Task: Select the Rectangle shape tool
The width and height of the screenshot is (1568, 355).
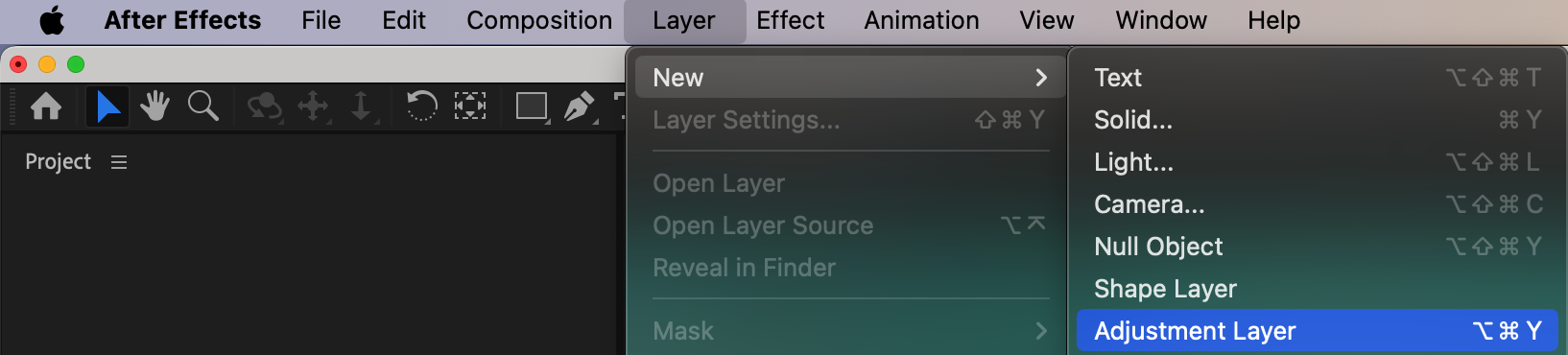Action: coord(532,106)
